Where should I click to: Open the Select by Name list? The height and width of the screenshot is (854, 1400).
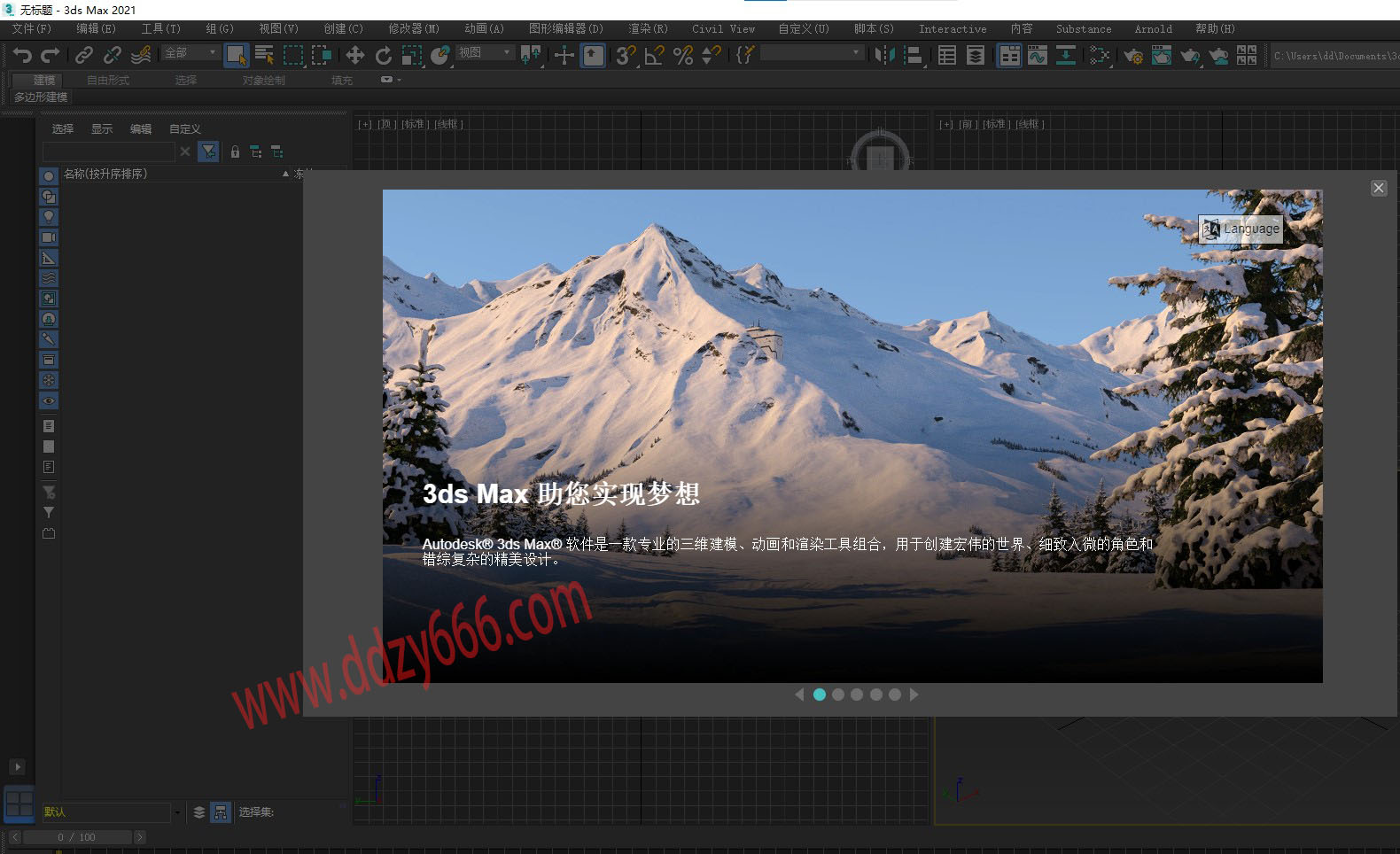tap(264, 55)
